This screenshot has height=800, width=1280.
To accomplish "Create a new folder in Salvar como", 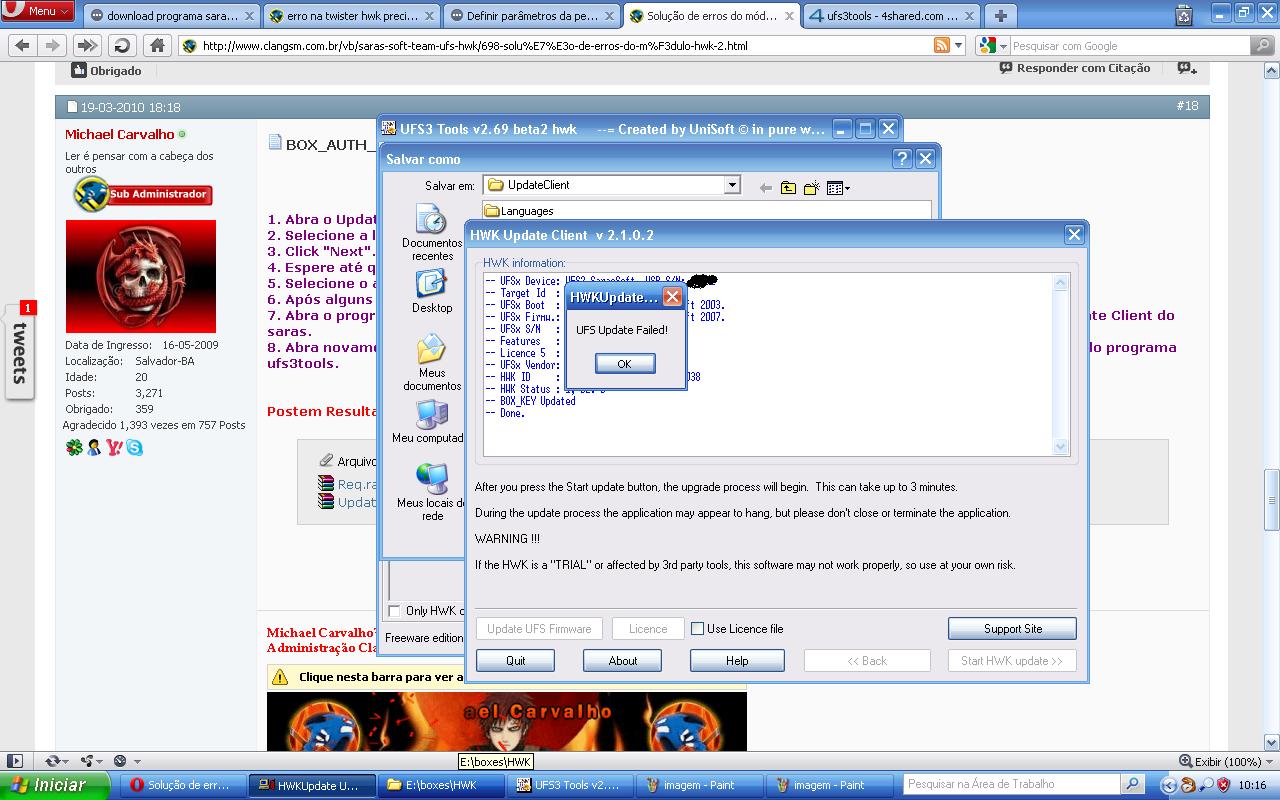I will pyautogui.click(x=812, y=188).
